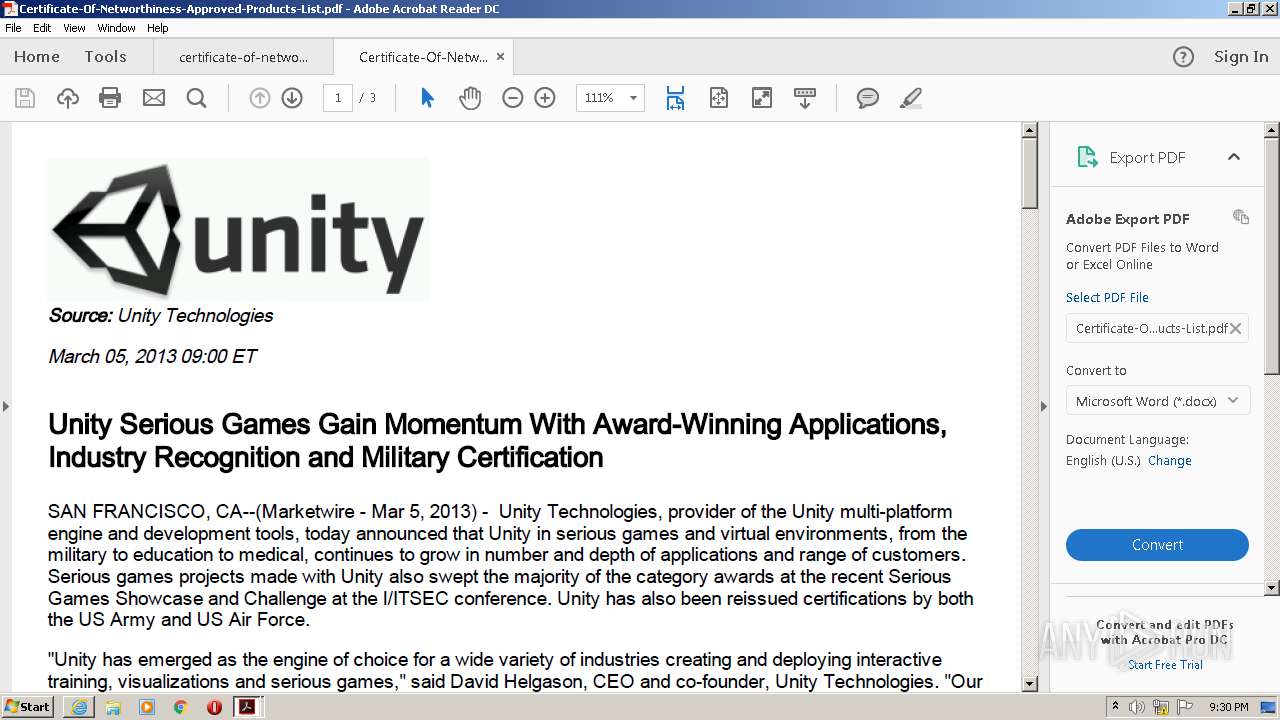Click the document scrollbar up arrow
Image resolution: width=1280 pixels, height=720 pixels.
1030,129
